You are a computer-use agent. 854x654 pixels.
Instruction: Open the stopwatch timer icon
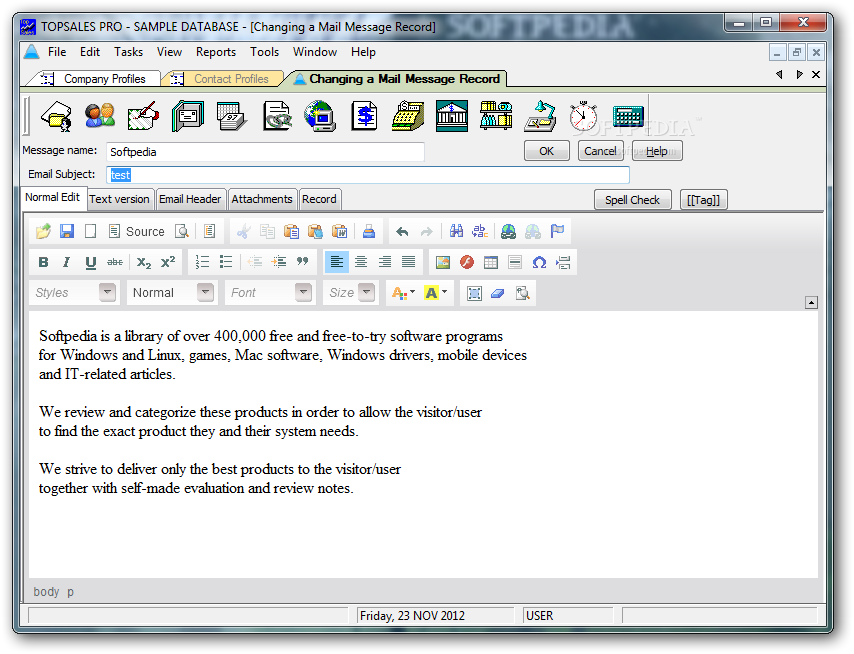(x=583, y=116)
